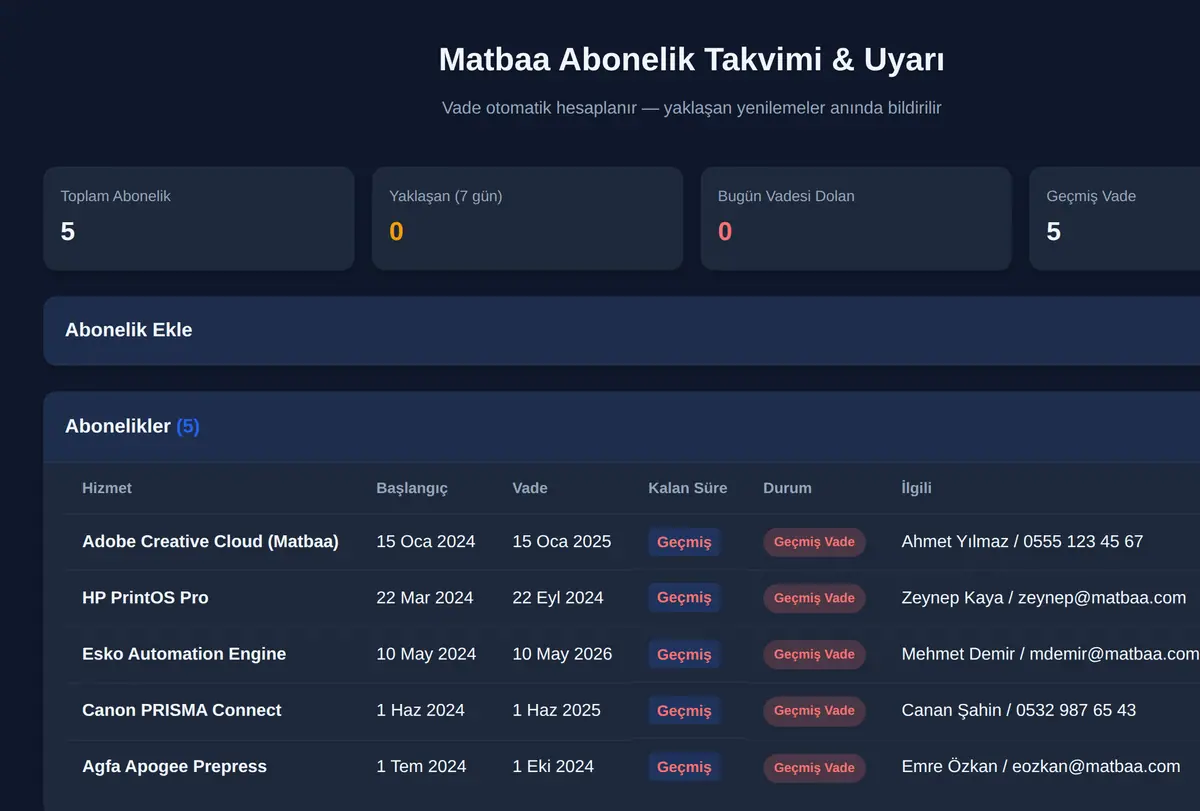Viewport: 1200px width, 811px height.
Task: Click Geçmiş remaining-time badge in Adobe row
Action: point(684,542)
